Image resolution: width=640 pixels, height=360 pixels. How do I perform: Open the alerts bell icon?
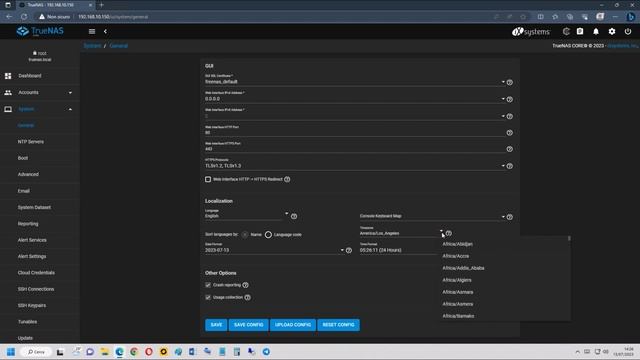596,31
